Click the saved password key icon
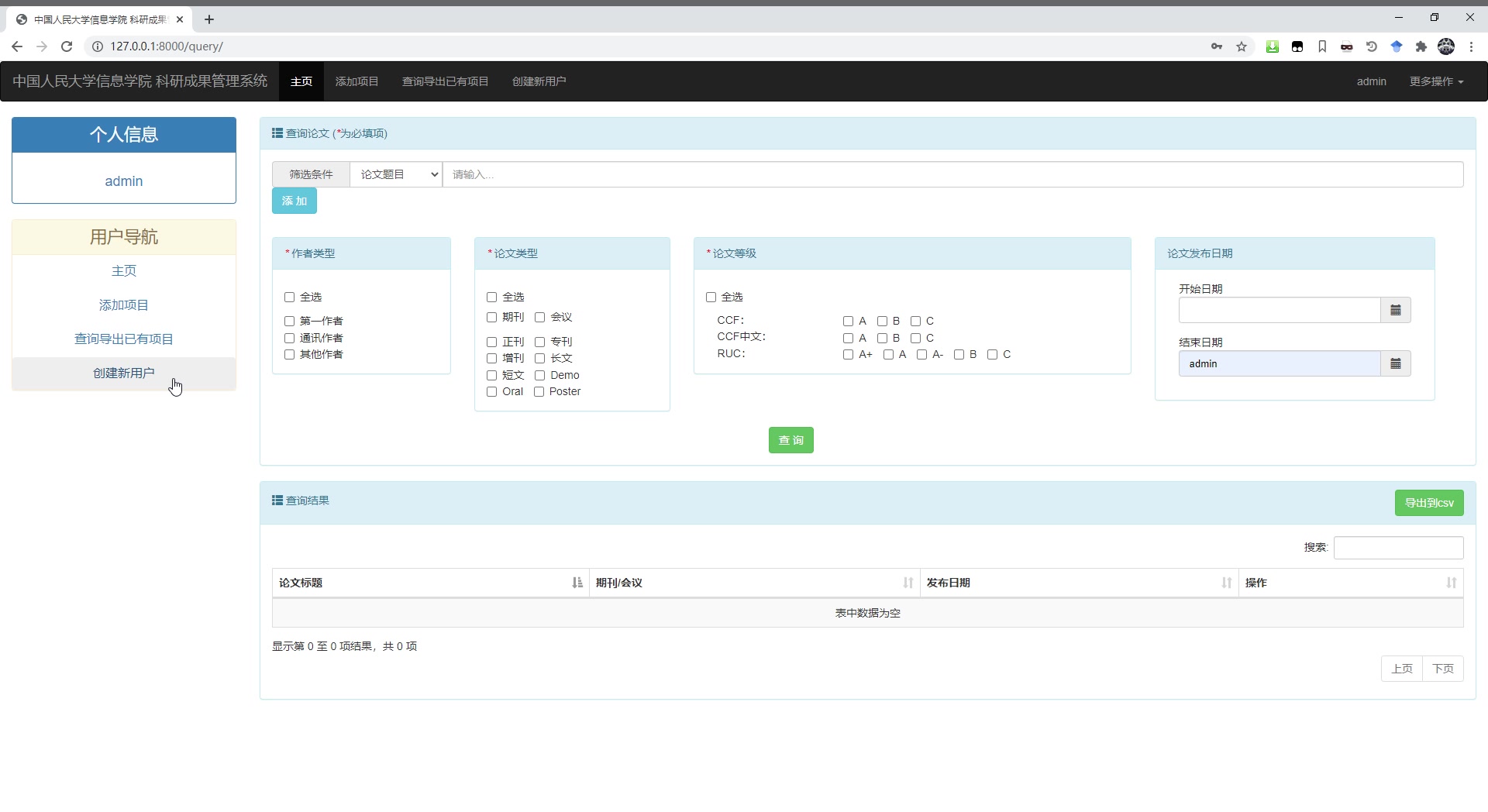Viewport: 1488px width, 812px height. [1217, 46]
